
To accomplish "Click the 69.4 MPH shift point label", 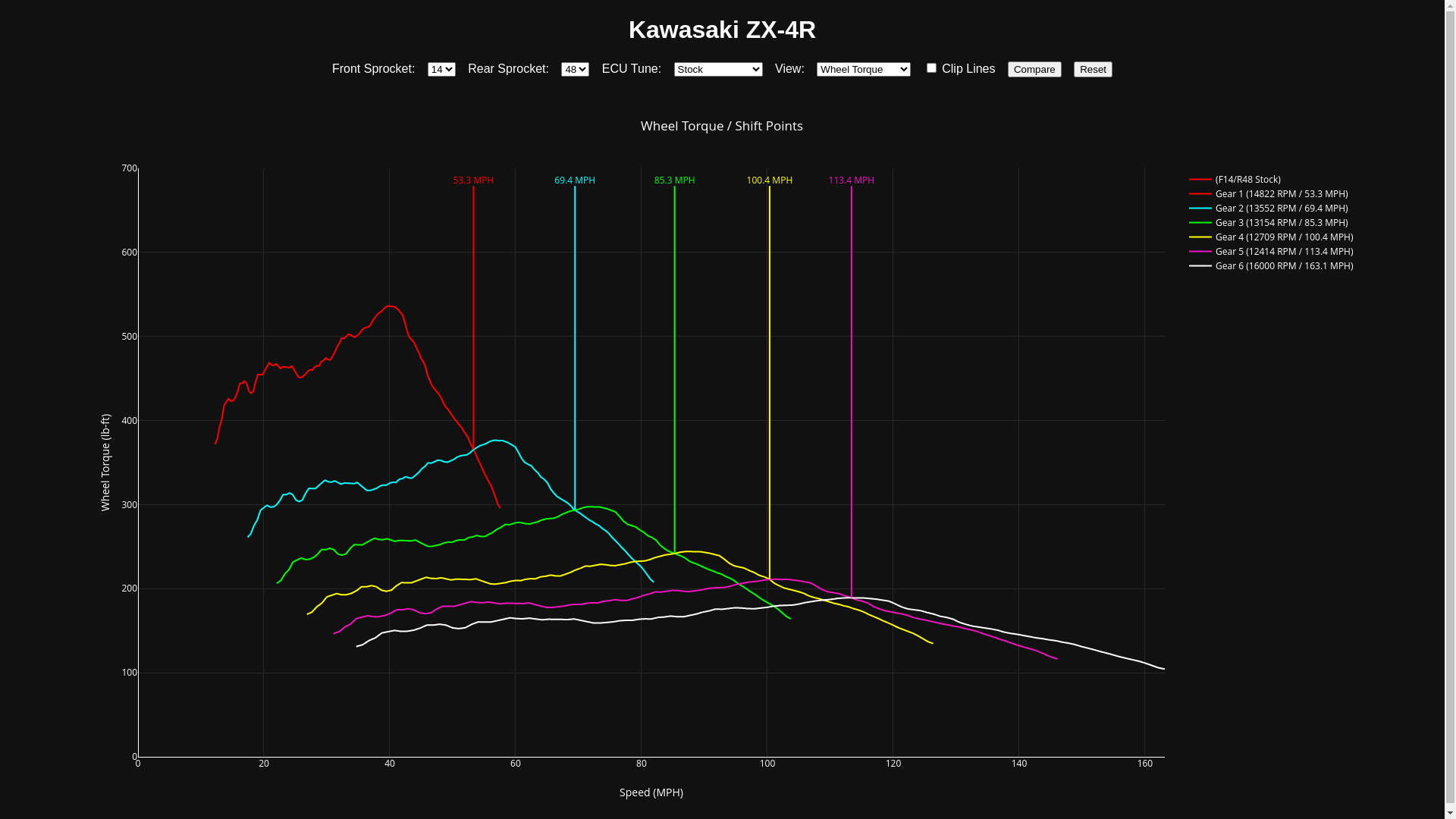I will coord(575,180).
